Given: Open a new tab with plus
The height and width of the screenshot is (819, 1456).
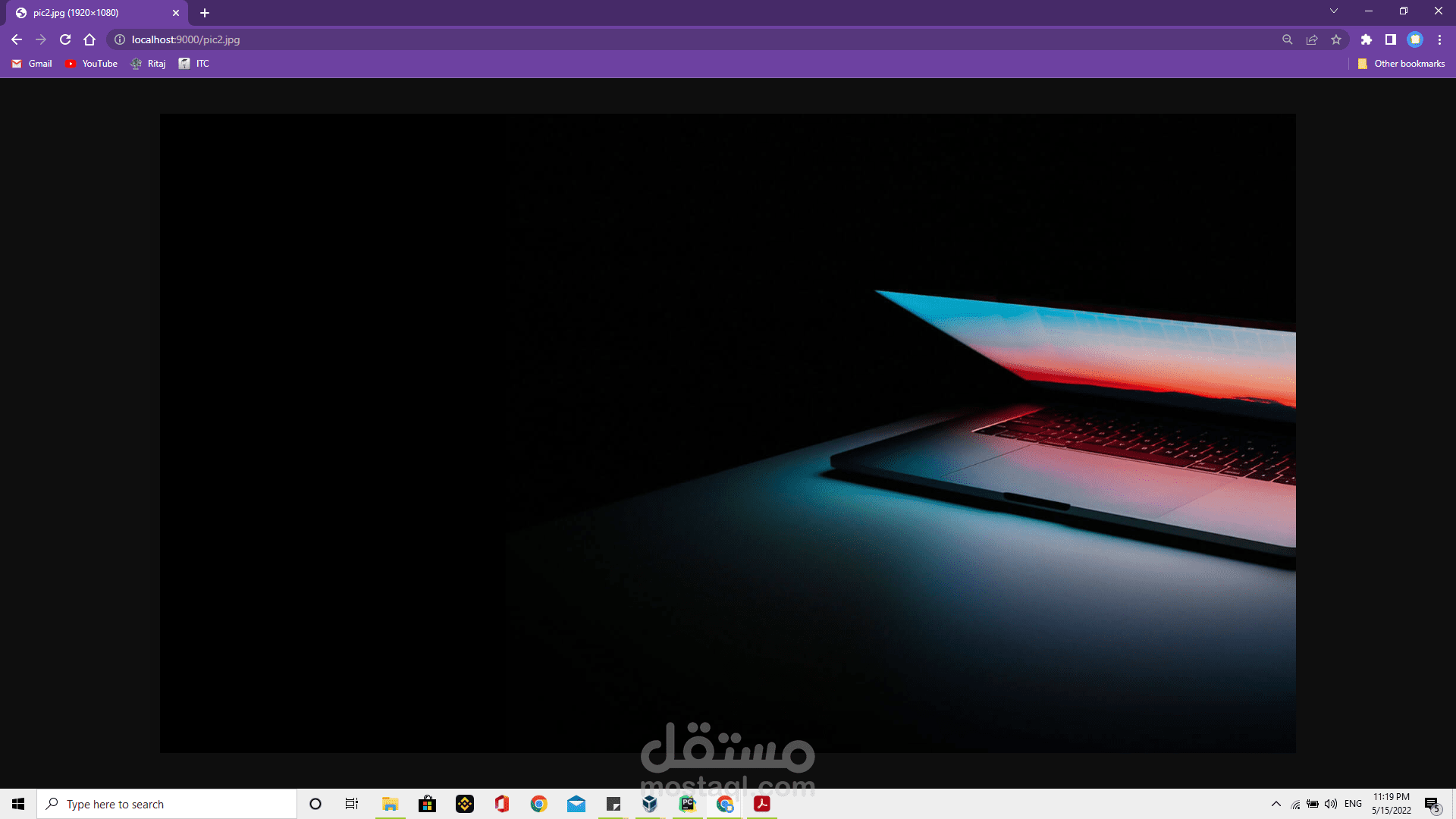Looking at the screenshot, I should (x=205, y=13).
